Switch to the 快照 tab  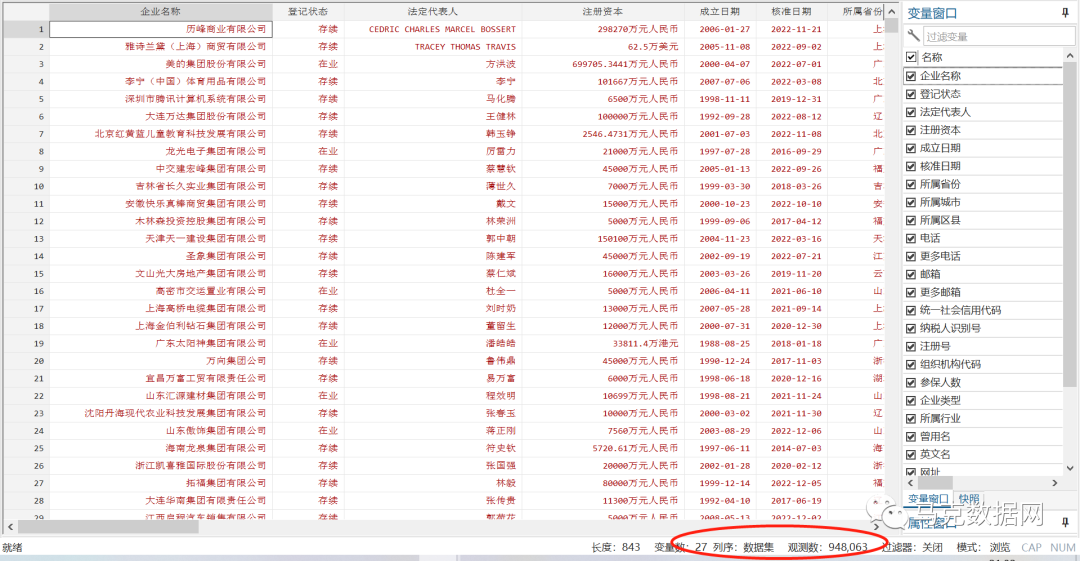click(968, 498)
